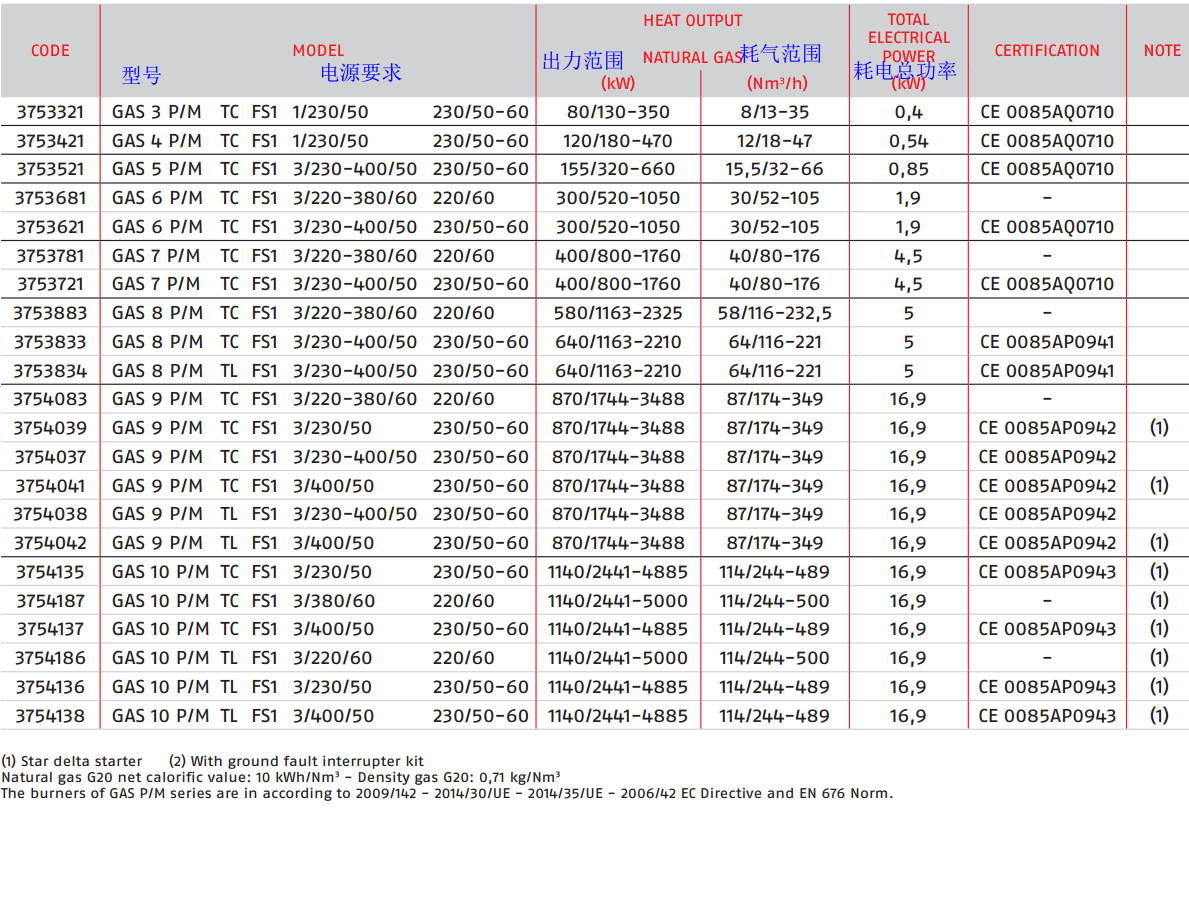1189x912 pixels.
Task: Select code cell 3753883
Action: point(50,313)
